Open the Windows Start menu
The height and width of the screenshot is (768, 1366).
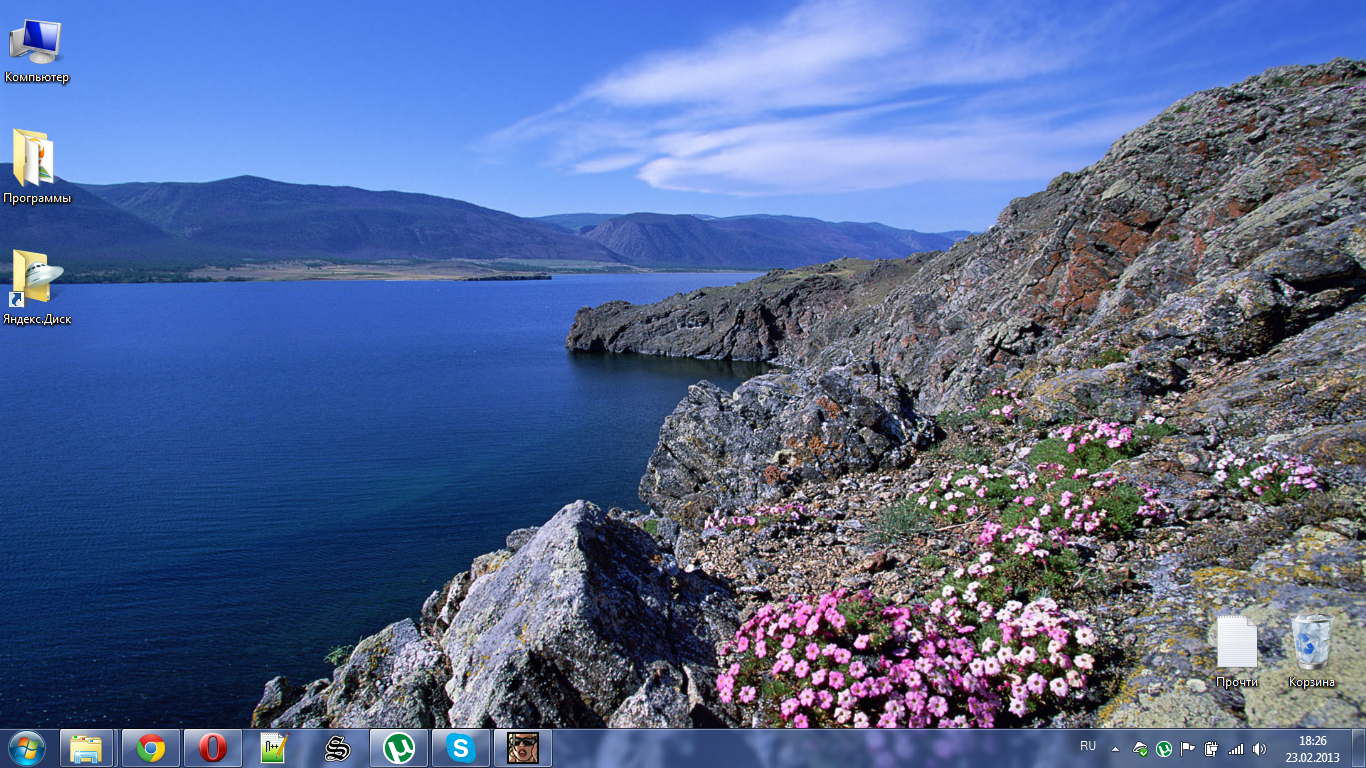[x=26, y=748]
